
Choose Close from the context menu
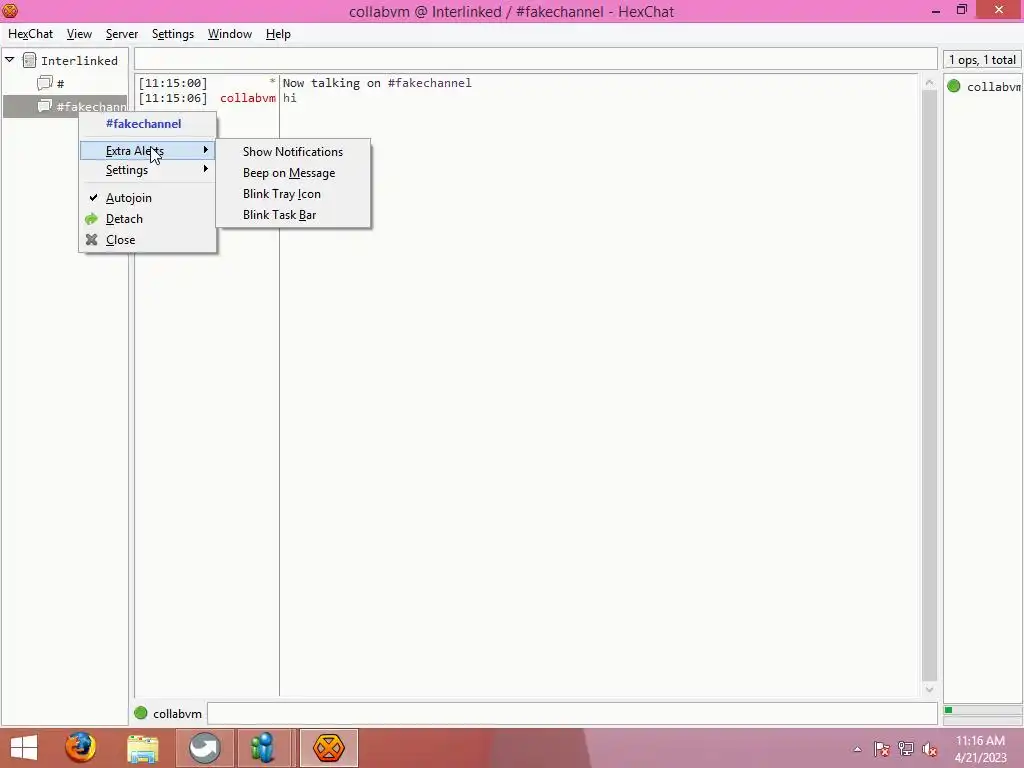pos(148,240)
